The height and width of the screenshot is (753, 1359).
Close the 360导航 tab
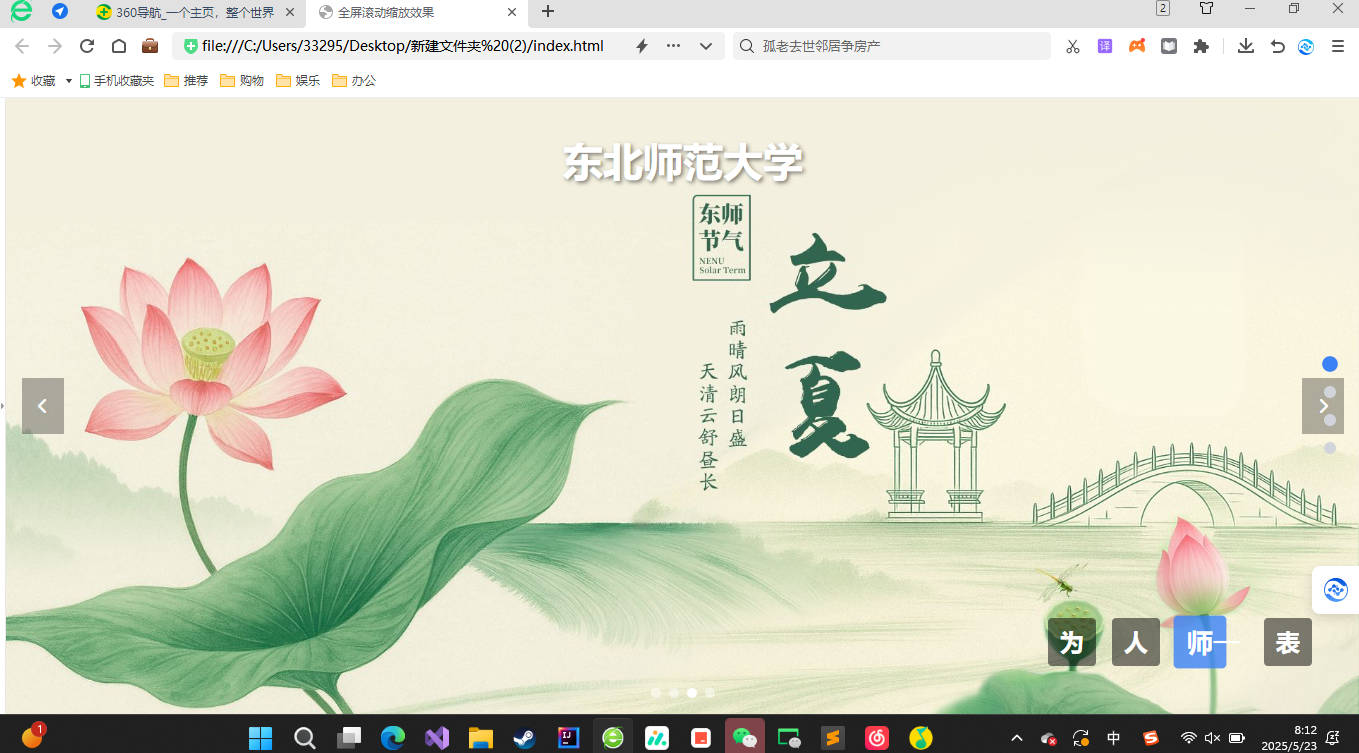click(x=290, y=12)
